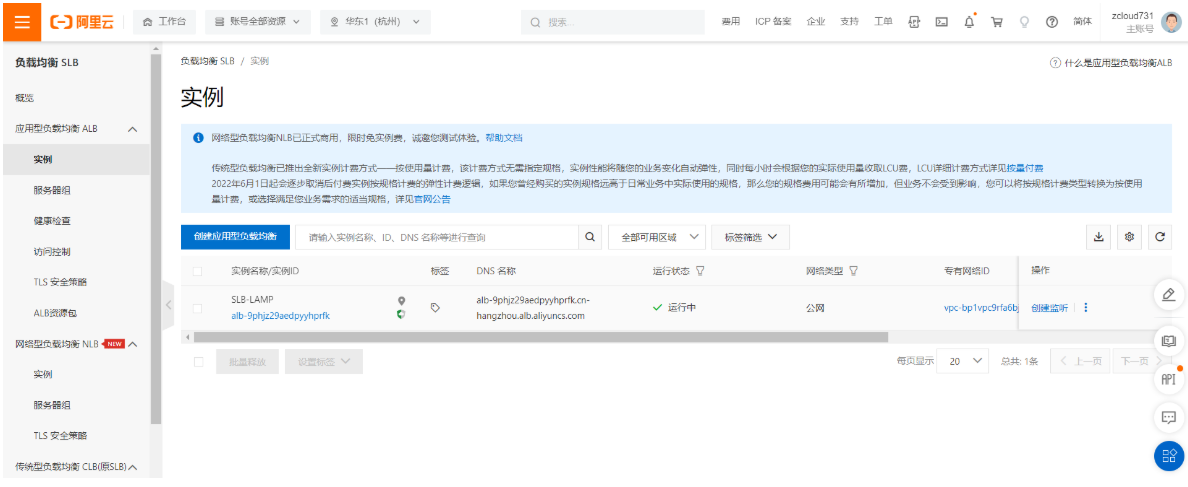The width and height of the screenshot is (1188, 487).
Task: Open the documentation book floating icon
Action: pyautogui.click(x=1168, y=339)
